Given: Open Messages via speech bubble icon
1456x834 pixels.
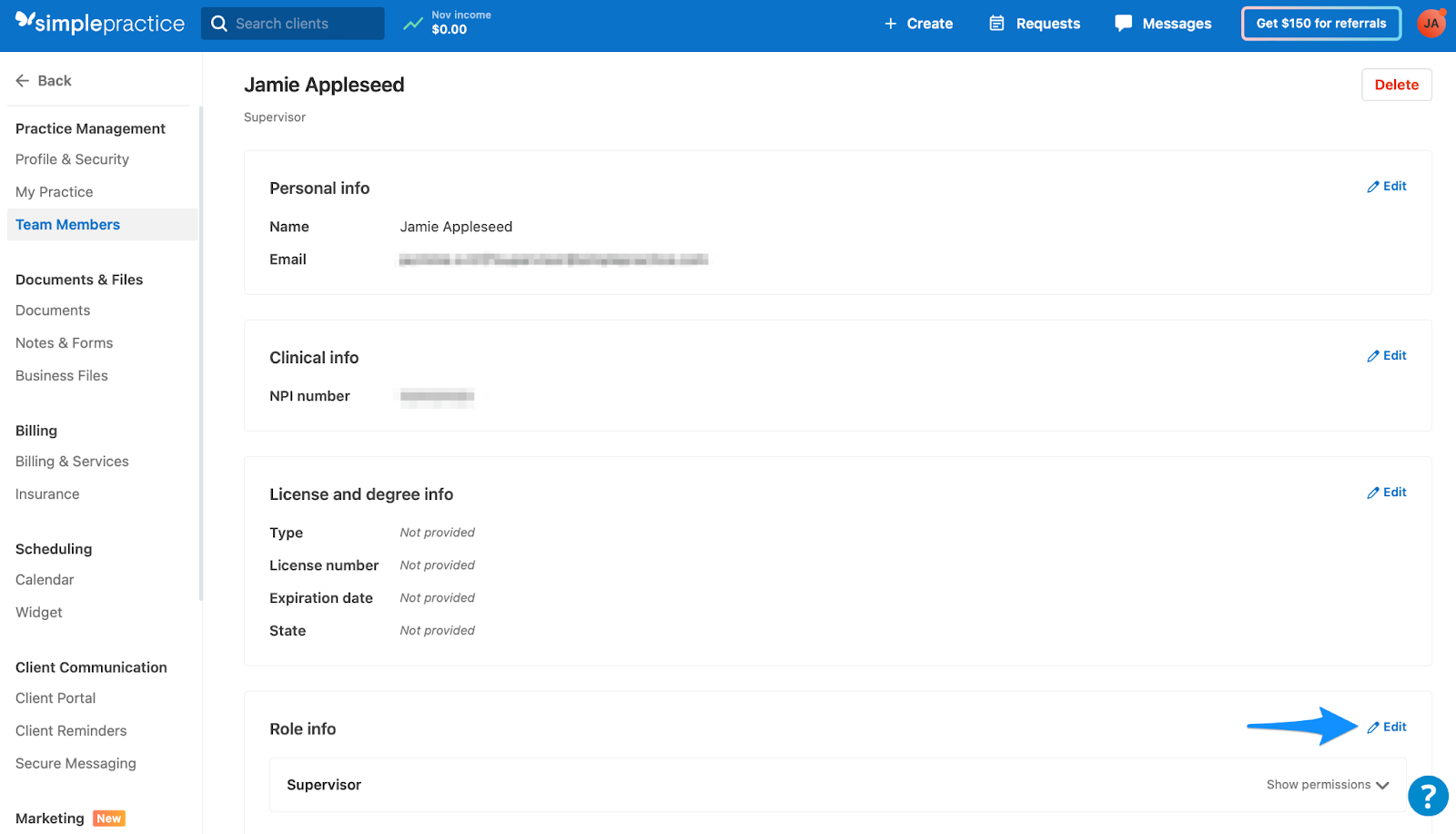Looking at the screenshot, I should [1124, 23].
